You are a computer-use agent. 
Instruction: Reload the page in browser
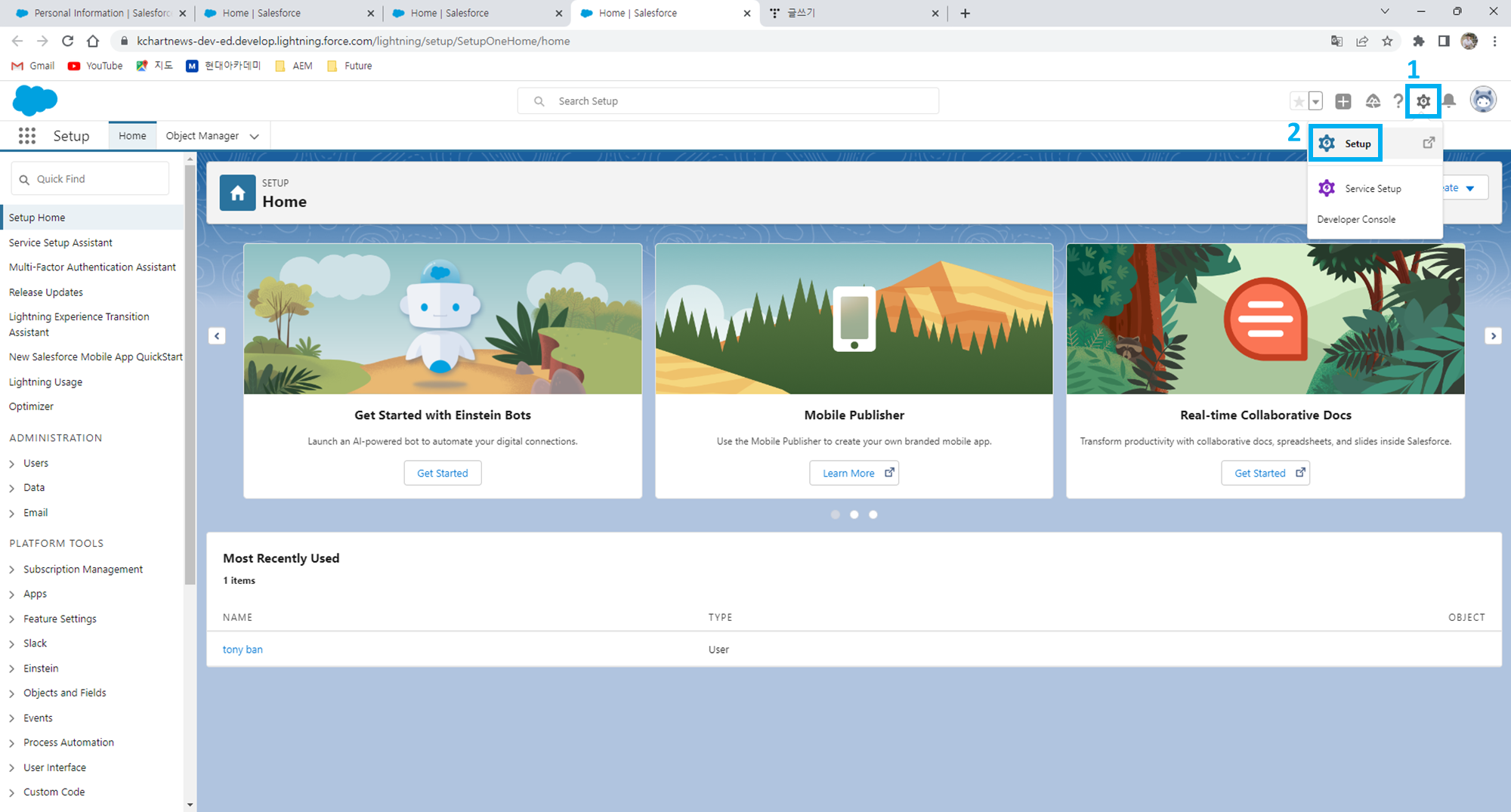pyautogui.click(x=68, y=41)
